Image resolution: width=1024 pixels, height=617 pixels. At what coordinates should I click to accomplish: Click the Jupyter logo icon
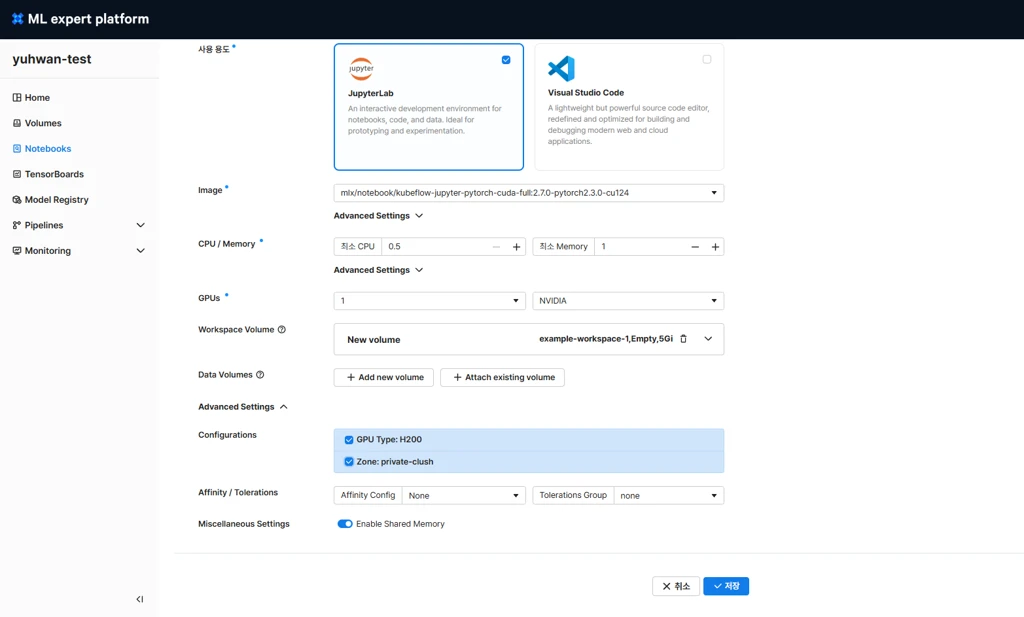(361, 68)
